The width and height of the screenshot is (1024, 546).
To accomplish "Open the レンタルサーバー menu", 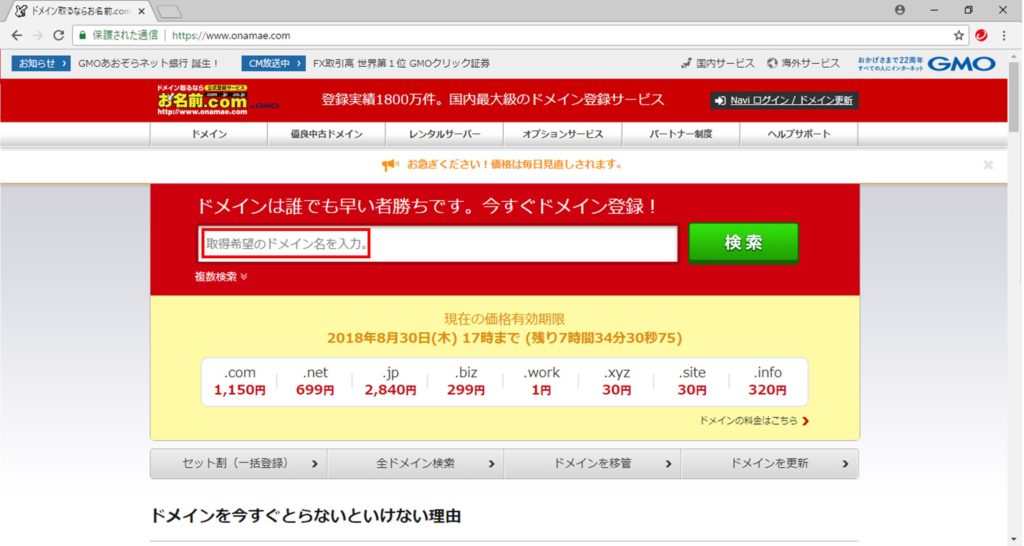I will pos(445,134).
